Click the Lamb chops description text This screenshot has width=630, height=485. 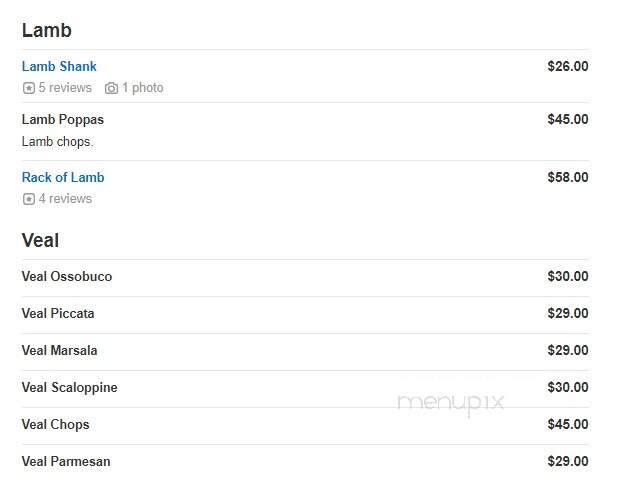click(x=57, y=142)
